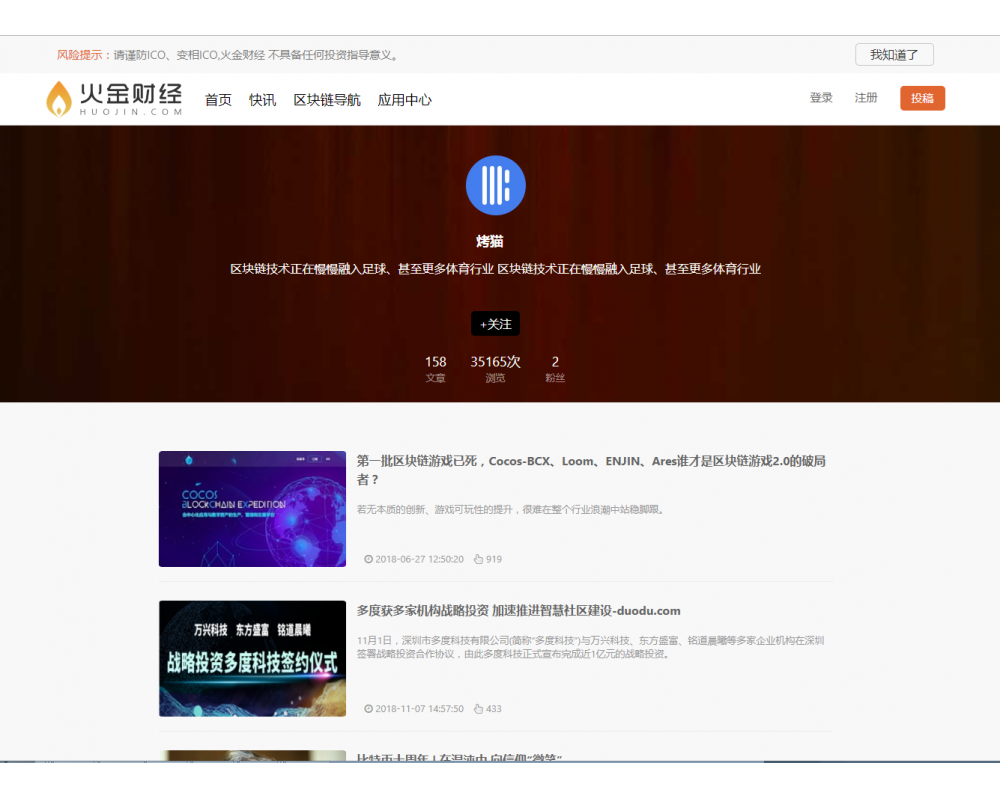Open the 快讯 navigation item
The image size is (1000, 800).
click(x=262, y=100)
